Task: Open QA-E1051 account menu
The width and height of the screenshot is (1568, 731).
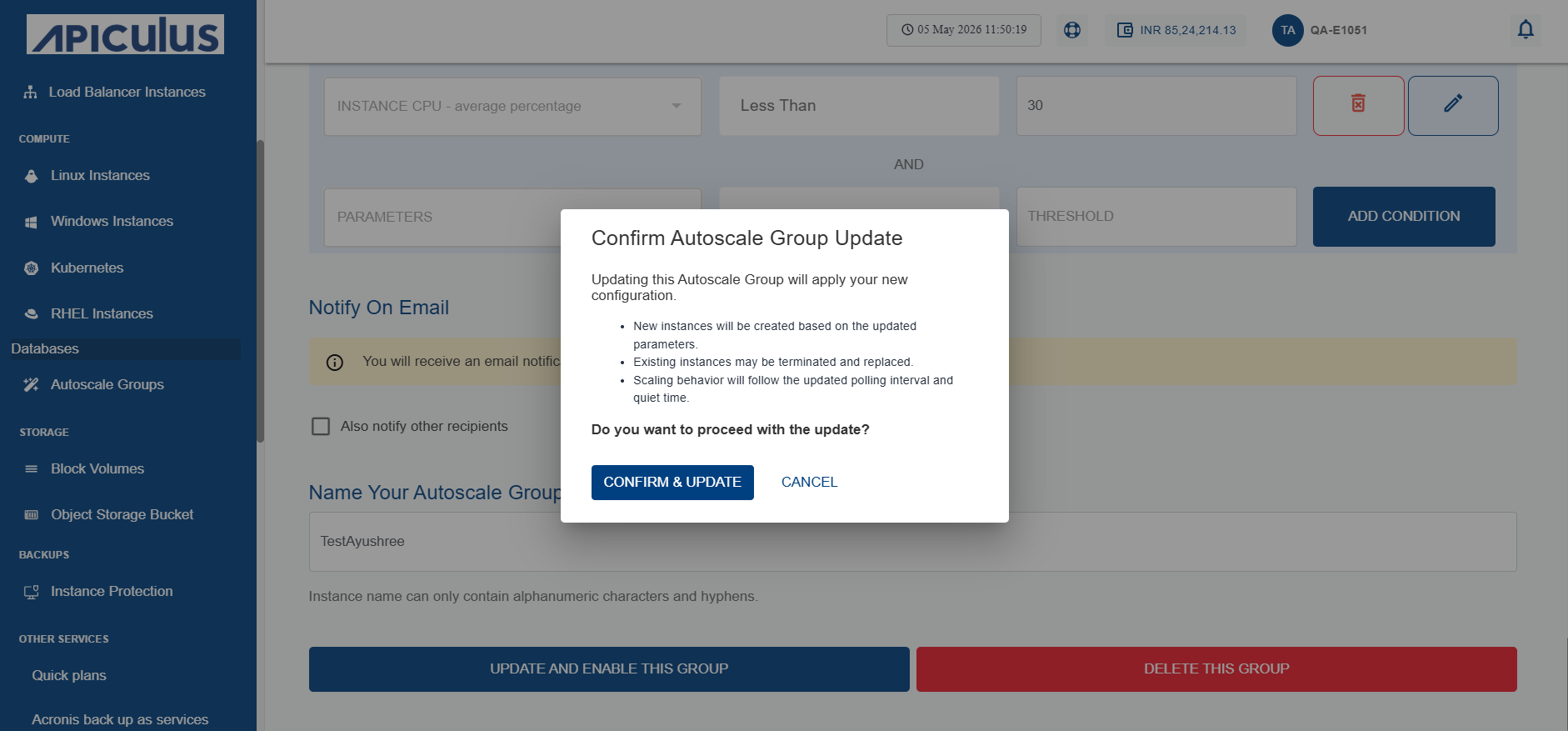Action: coord(1338,30)
